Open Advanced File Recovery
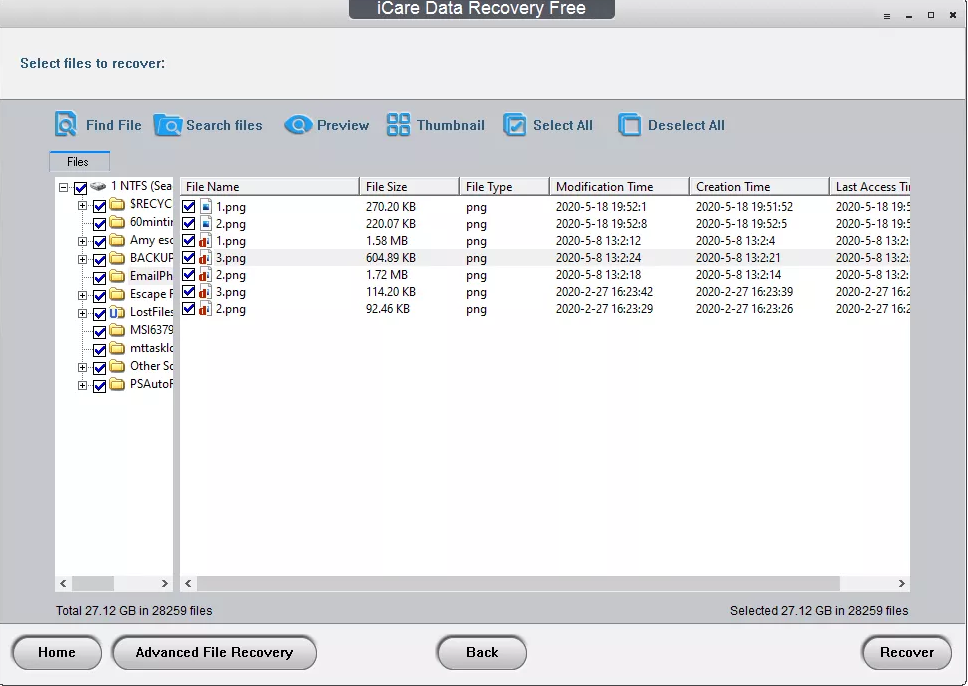 click(214, 652)
